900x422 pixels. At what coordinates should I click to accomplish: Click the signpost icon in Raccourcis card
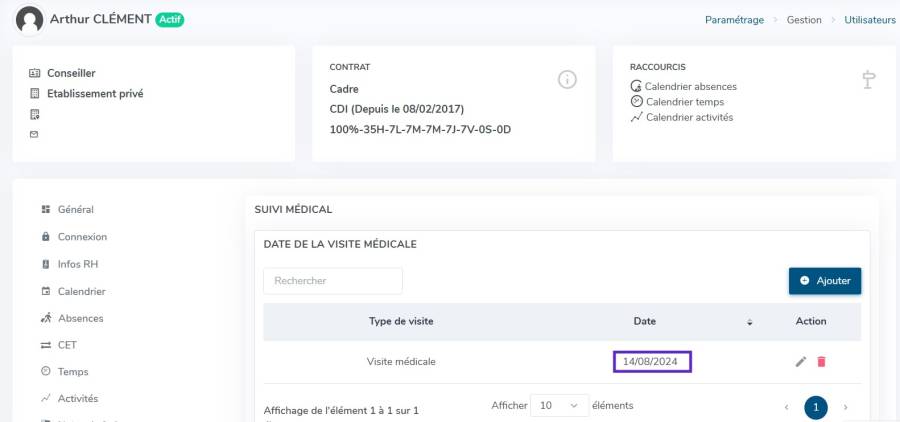(868, 80)
